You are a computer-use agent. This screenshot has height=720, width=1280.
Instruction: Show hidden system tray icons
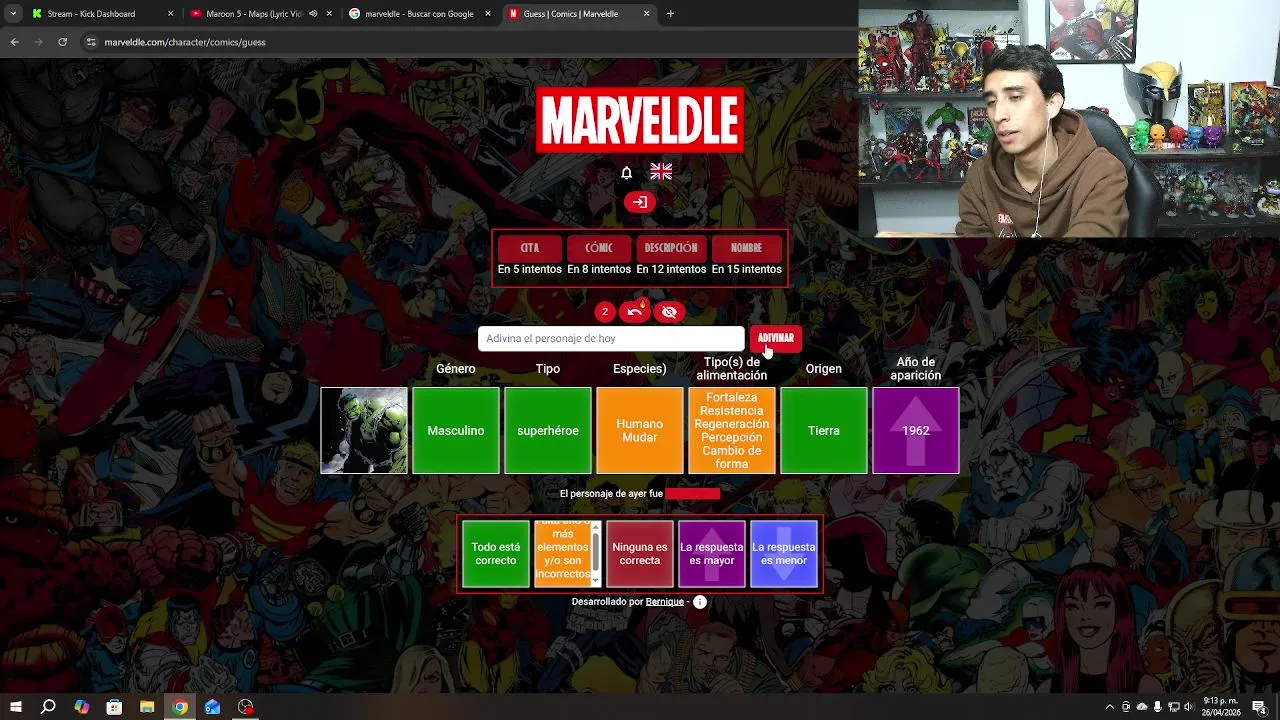tap(1109, 707)
